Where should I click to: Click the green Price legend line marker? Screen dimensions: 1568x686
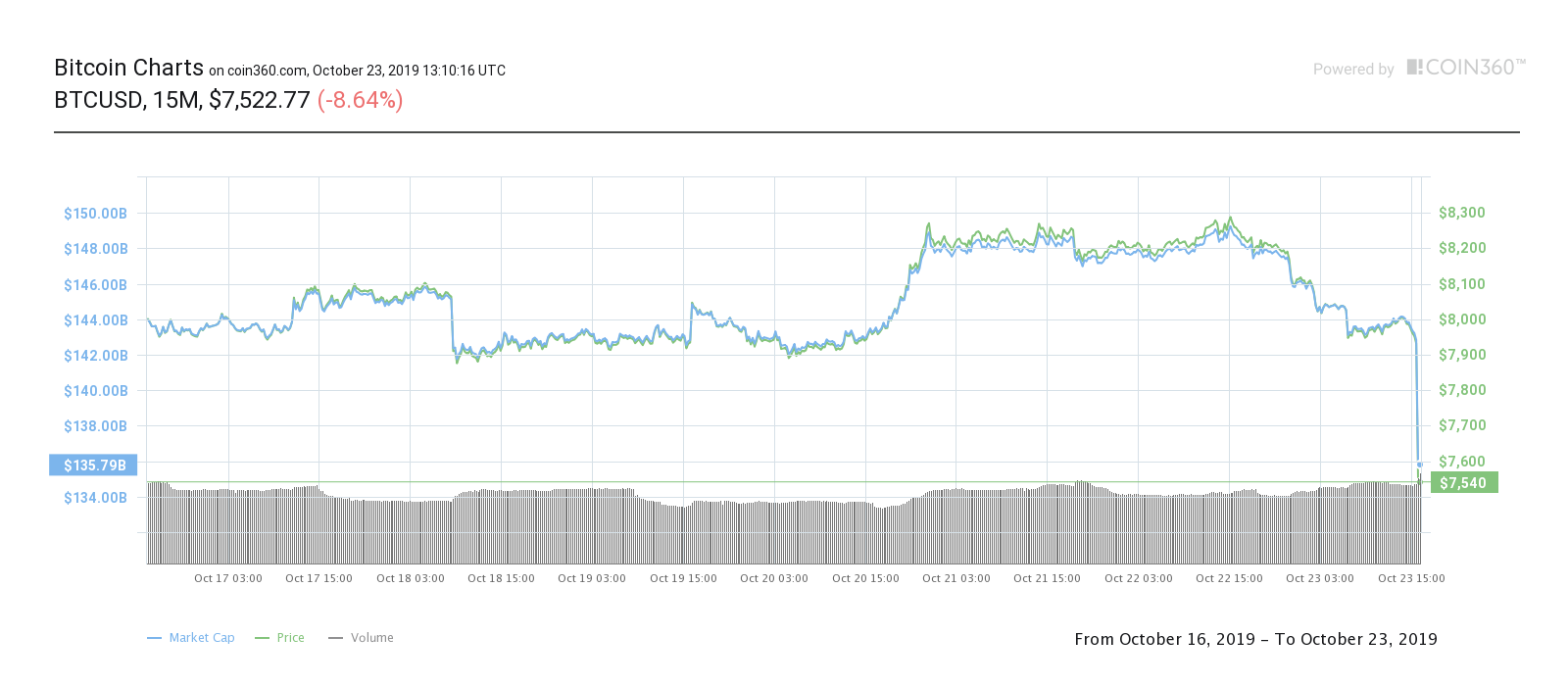click(x=262, y=638)
